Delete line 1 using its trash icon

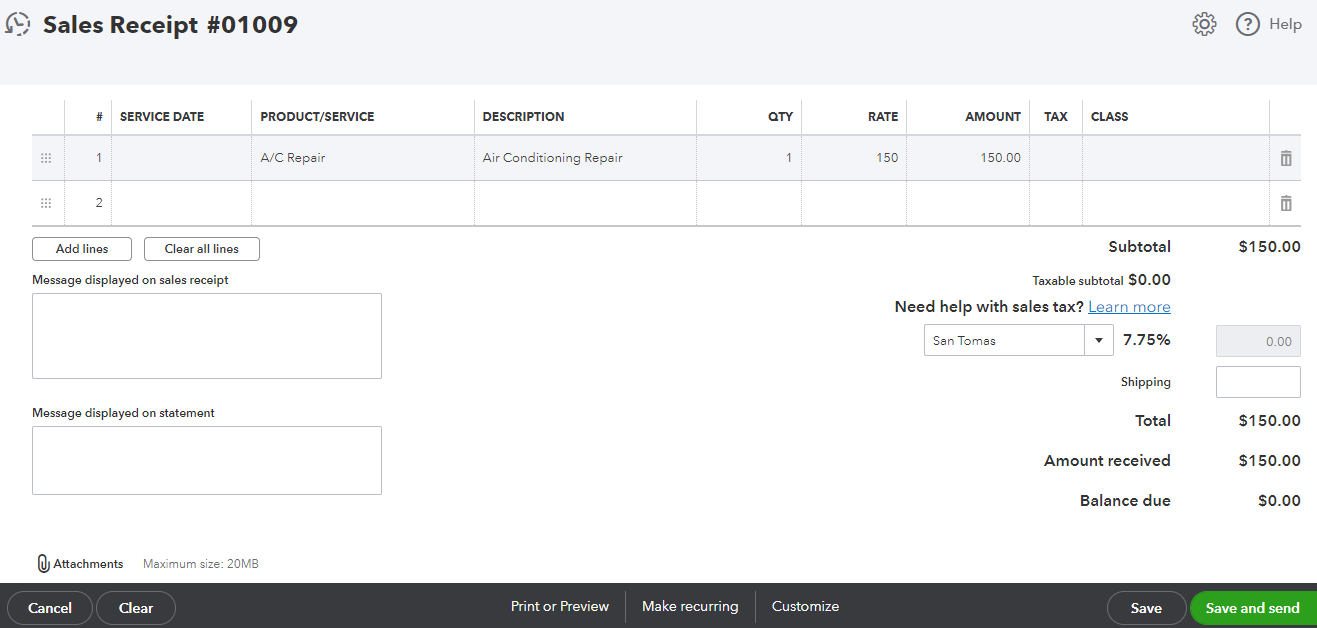pos(1285,157)
